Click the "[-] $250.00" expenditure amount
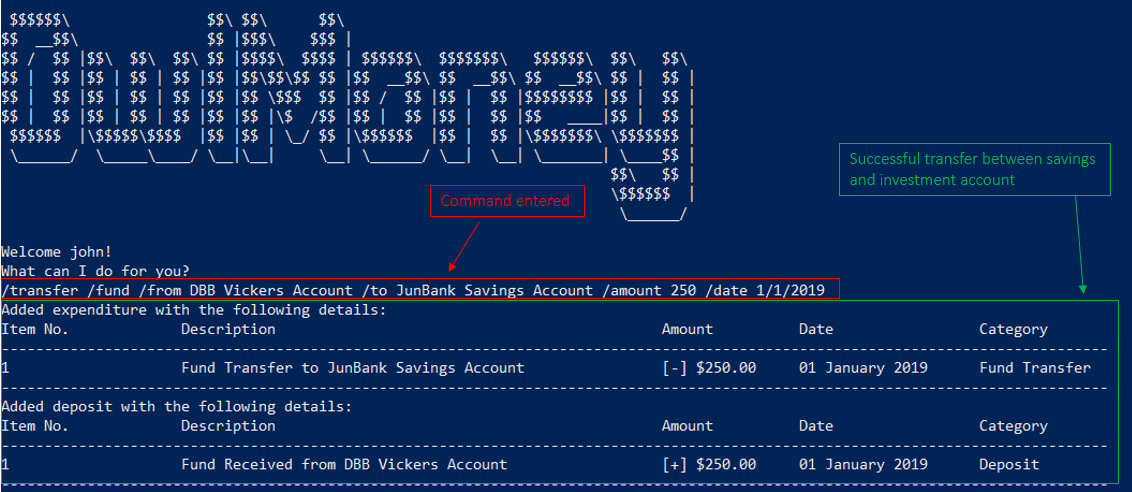The width and height of the screenshot is (1132, 492). tap(708, 367)
